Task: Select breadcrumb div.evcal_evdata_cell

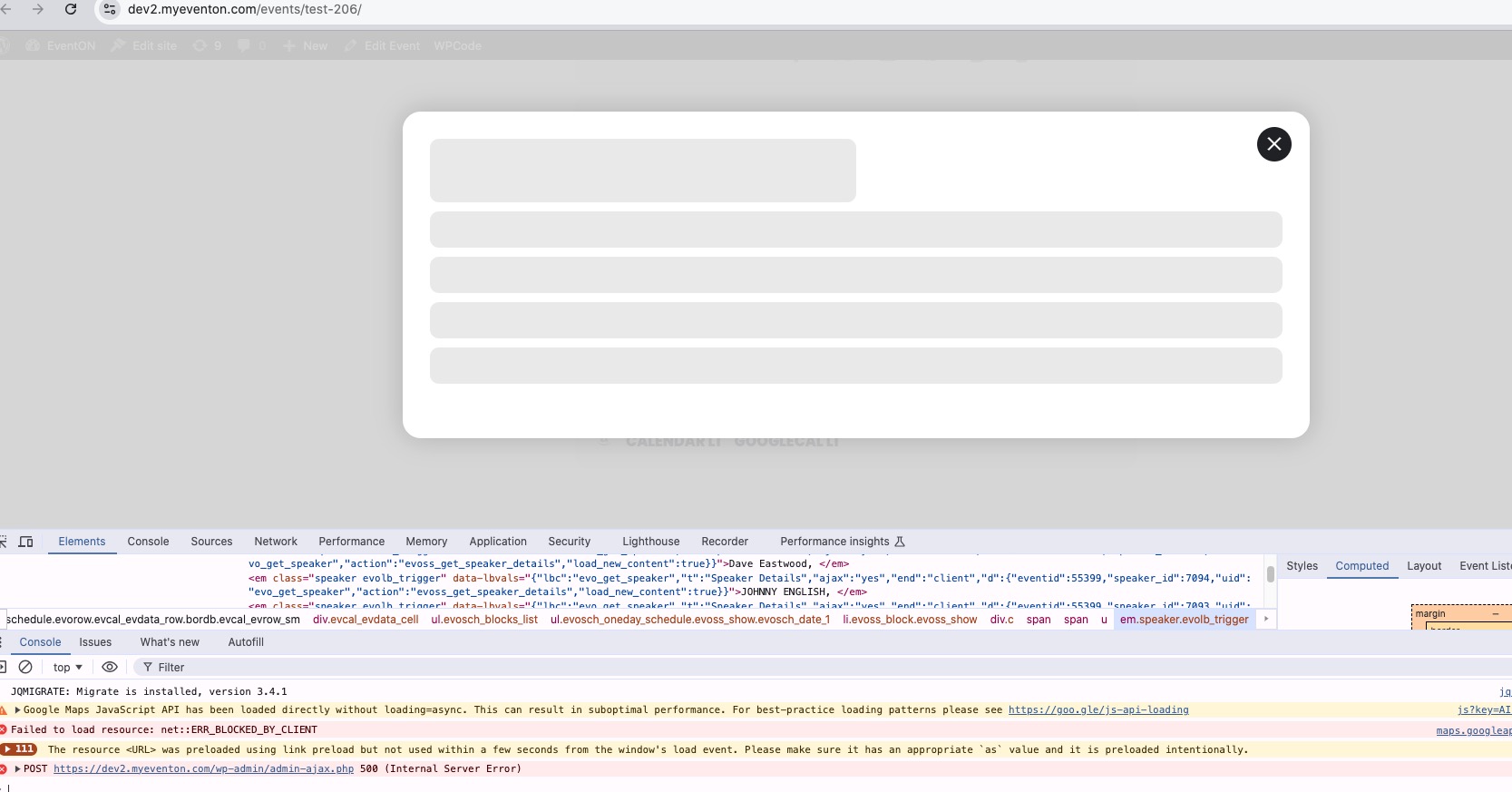Action: [x=366, y=620]
